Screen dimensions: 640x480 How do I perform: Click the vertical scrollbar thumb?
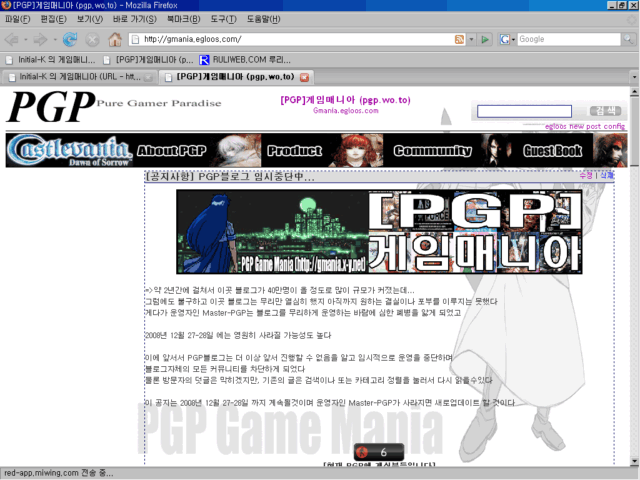click(634, 131)
